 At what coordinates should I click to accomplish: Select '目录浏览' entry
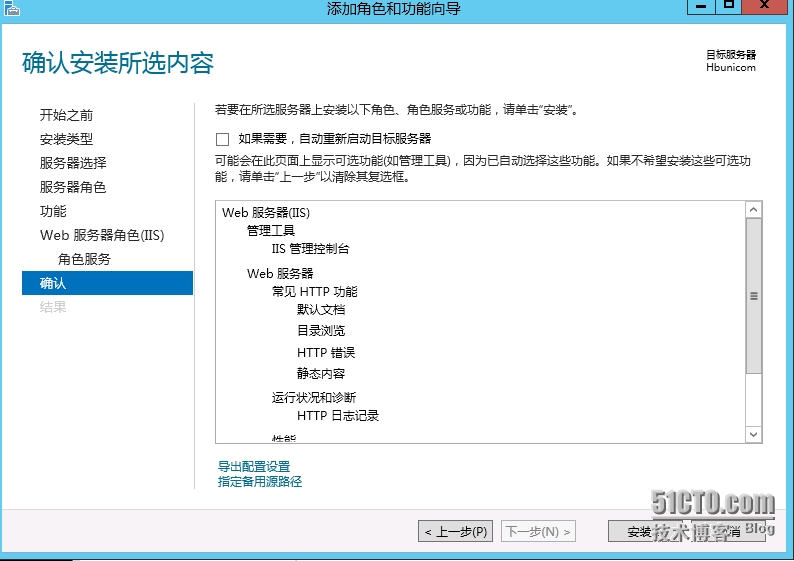(321, 331)
